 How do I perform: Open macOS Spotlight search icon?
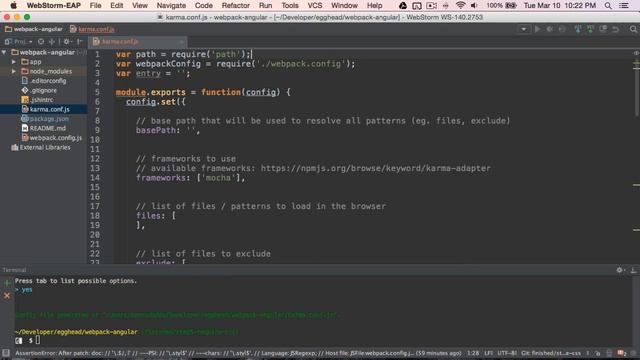[x=608, y=5]
